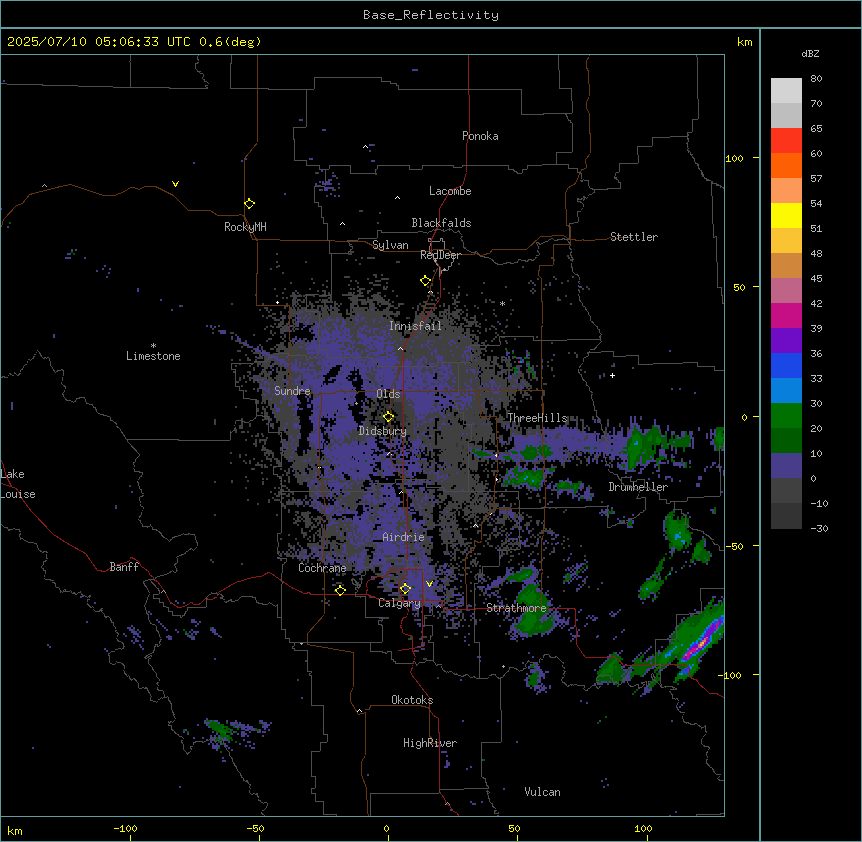Select the yellow diamond marker south of RedDeer

click(425, 281)
